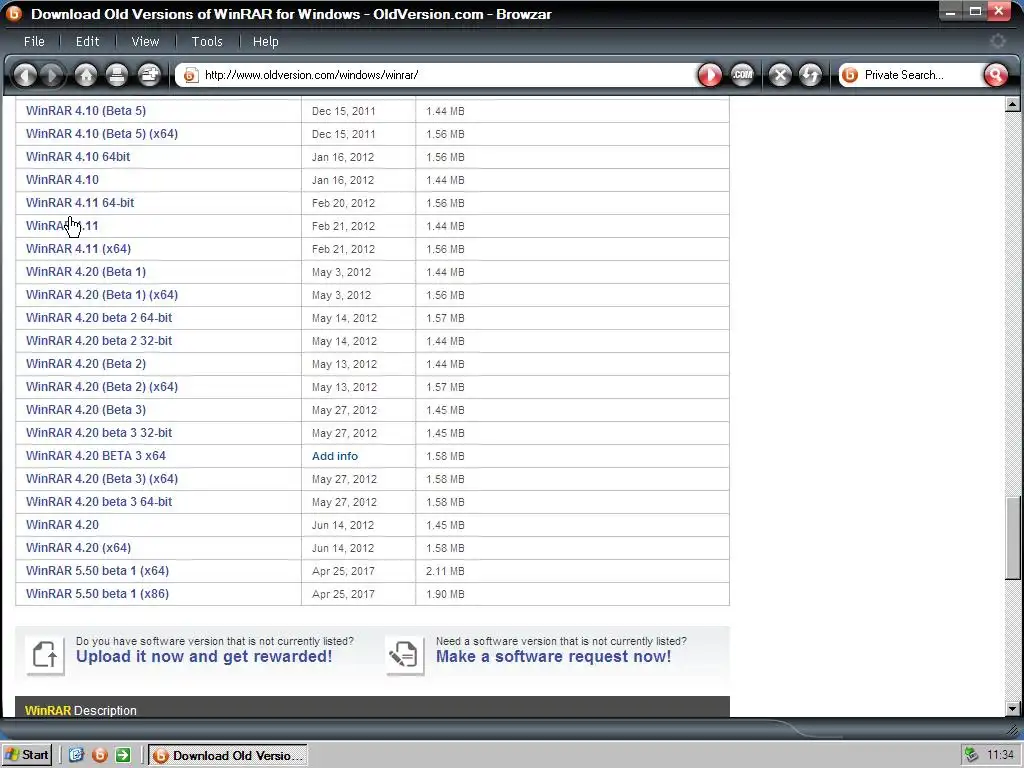The width and height of the screenshot is (1024, 768).
Task: Open the WinRAR 4.10 link
Action: click(62, 180)
